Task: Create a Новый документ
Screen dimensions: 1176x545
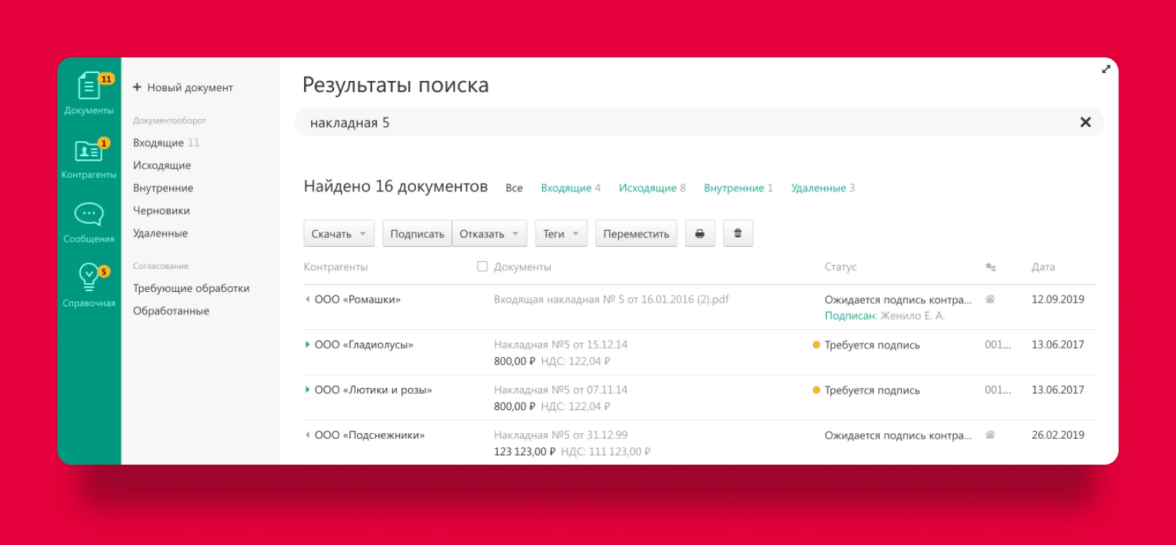Action: [x=183, y=88]
